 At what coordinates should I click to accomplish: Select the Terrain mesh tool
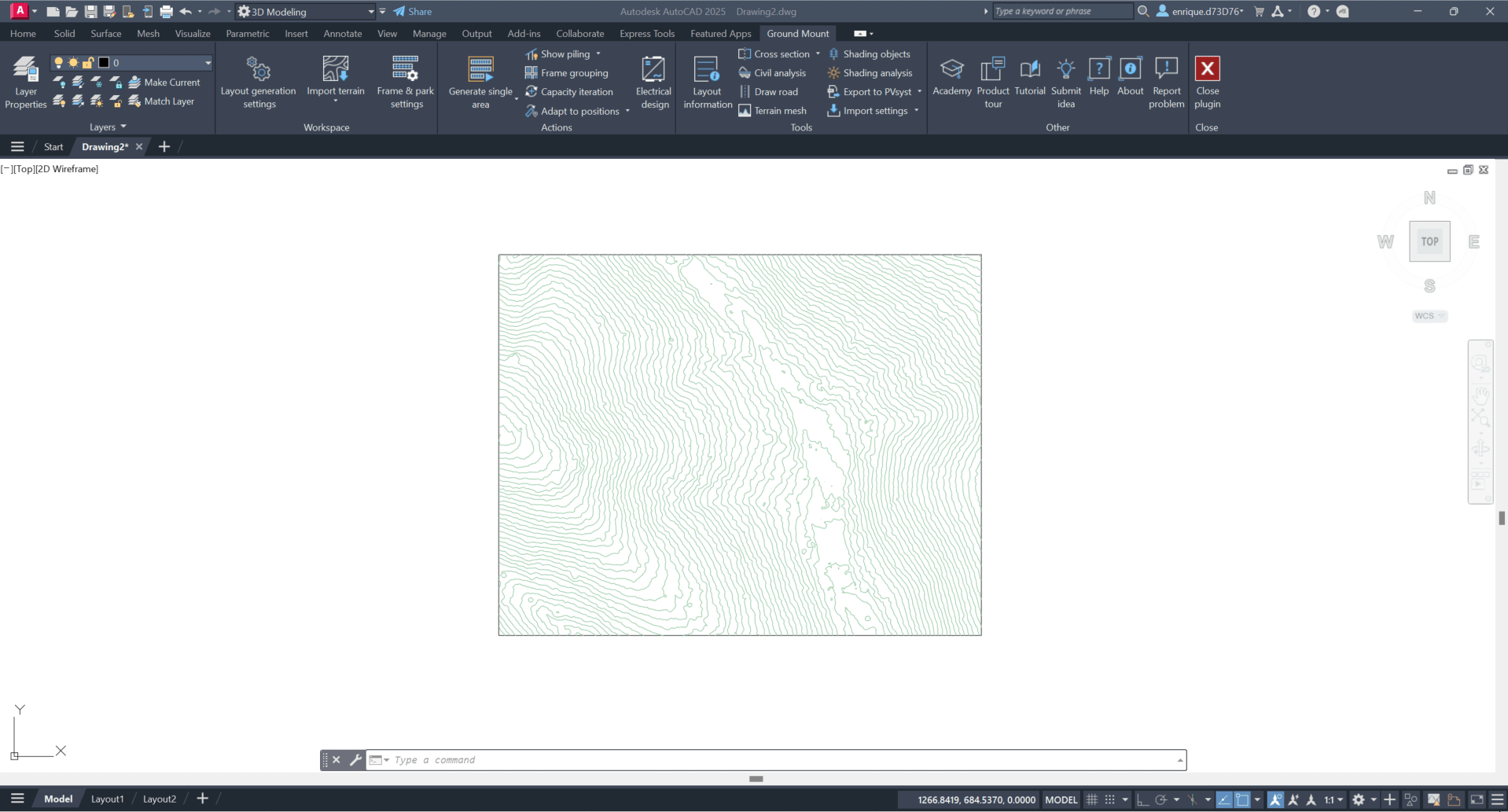pos(772,111)
